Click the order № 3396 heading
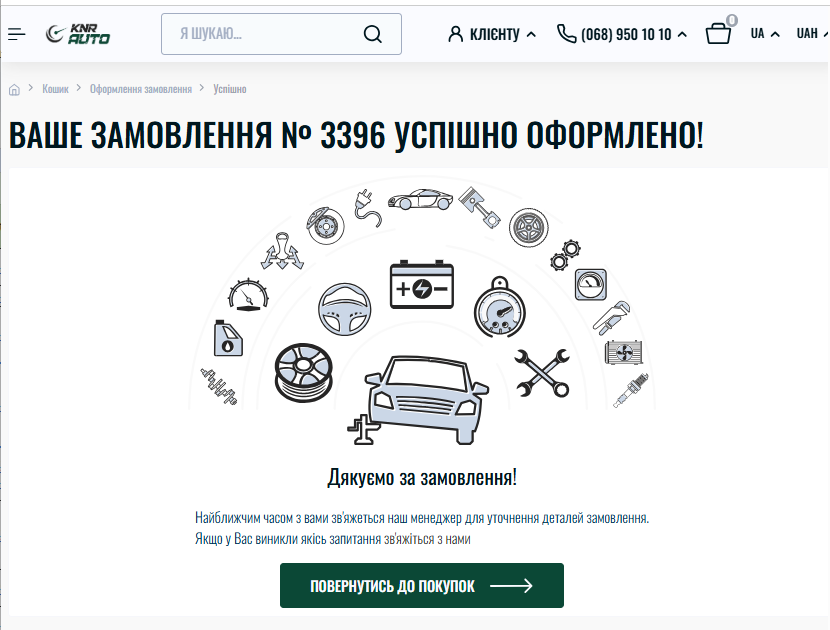The height and width of the screenshot is (630, 830). 356,135
